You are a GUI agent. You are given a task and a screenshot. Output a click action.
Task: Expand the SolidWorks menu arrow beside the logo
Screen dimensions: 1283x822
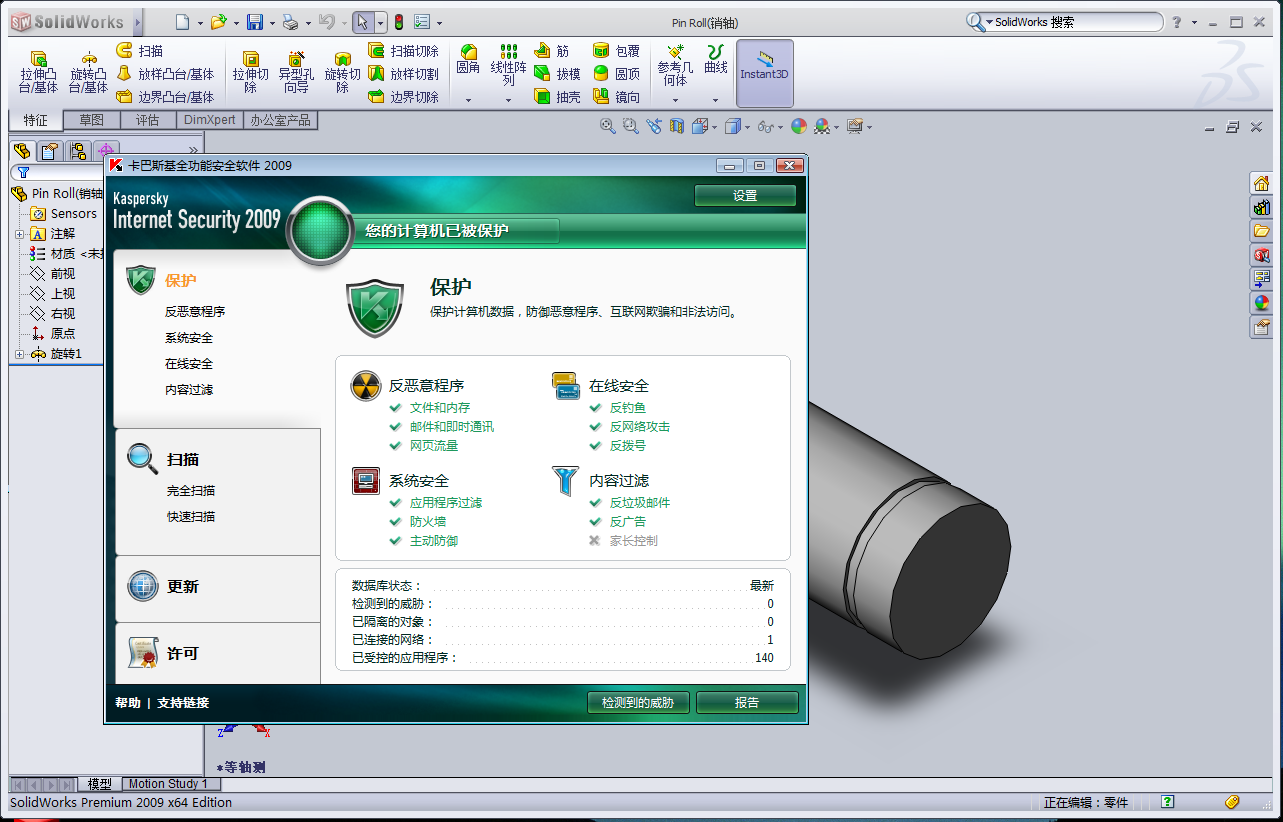(138, 22)
